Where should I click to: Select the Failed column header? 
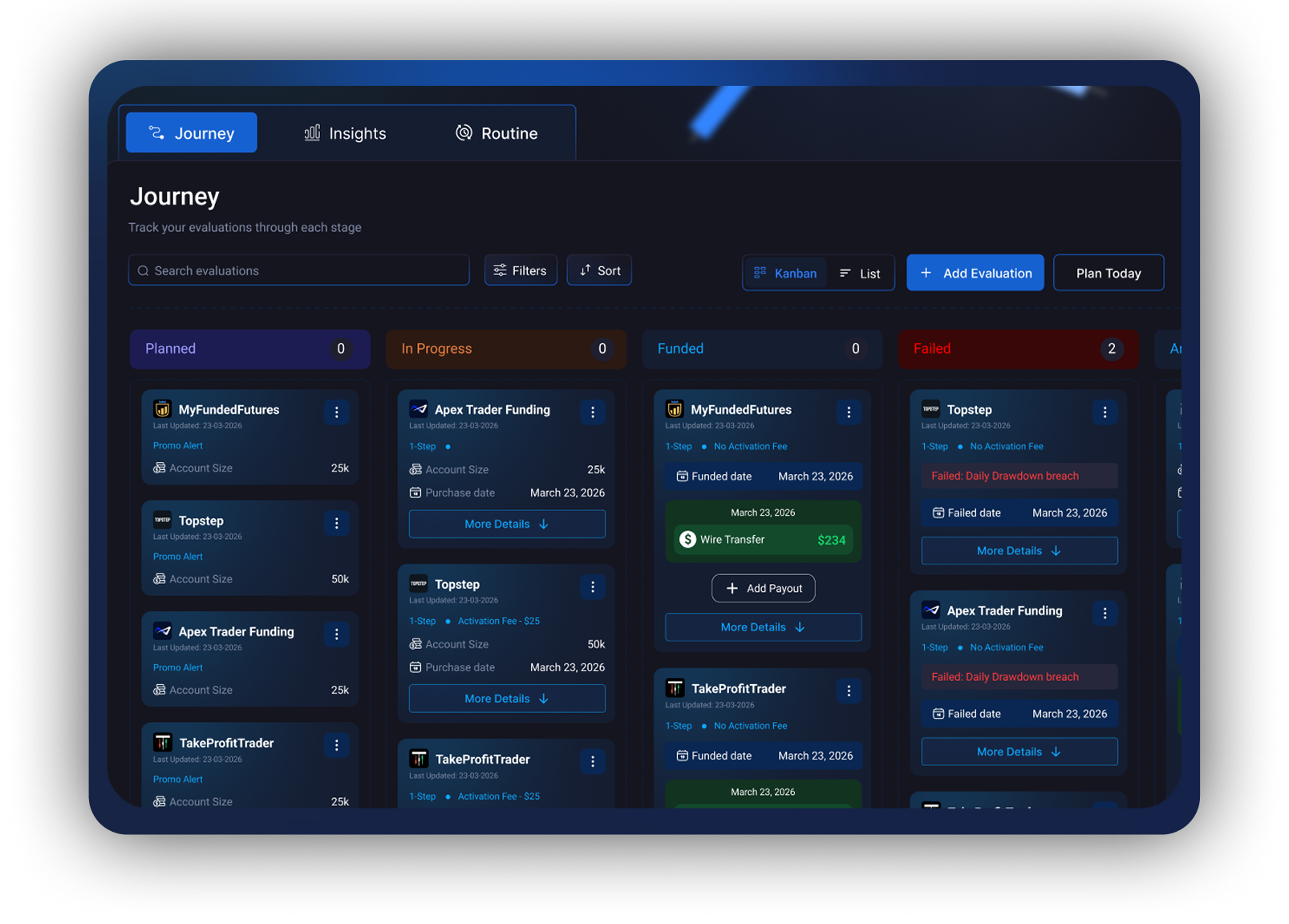[x=1018, y=349]
